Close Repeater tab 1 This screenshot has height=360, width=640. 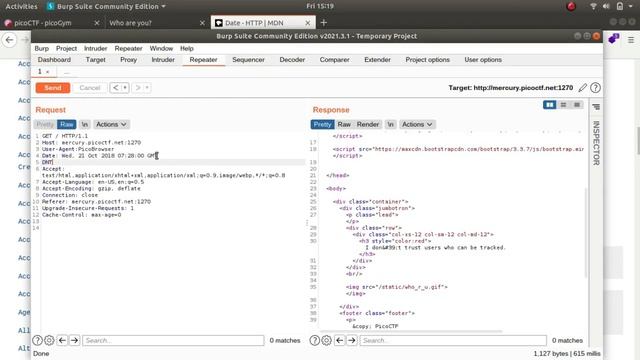48,72
